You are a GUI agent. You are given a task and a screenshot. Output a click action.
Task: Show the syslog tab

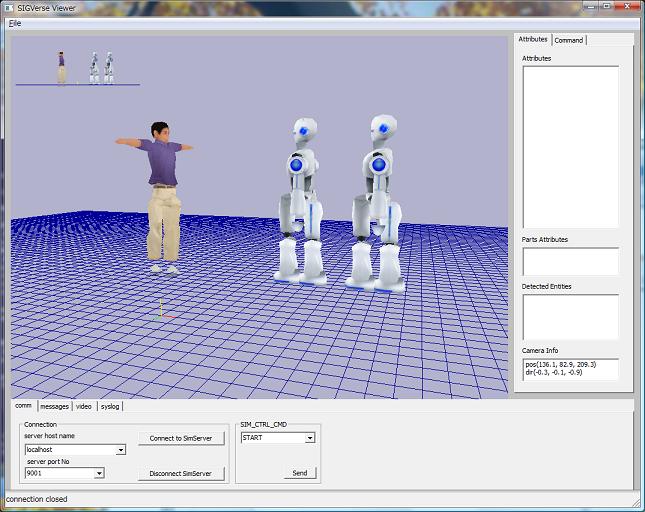(x=110, y=406)
